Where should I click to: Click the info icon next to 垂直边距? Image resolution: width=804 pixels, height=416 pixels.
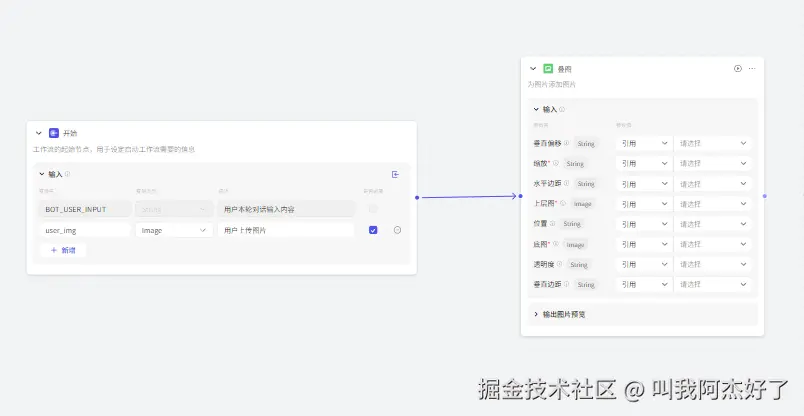567,284
